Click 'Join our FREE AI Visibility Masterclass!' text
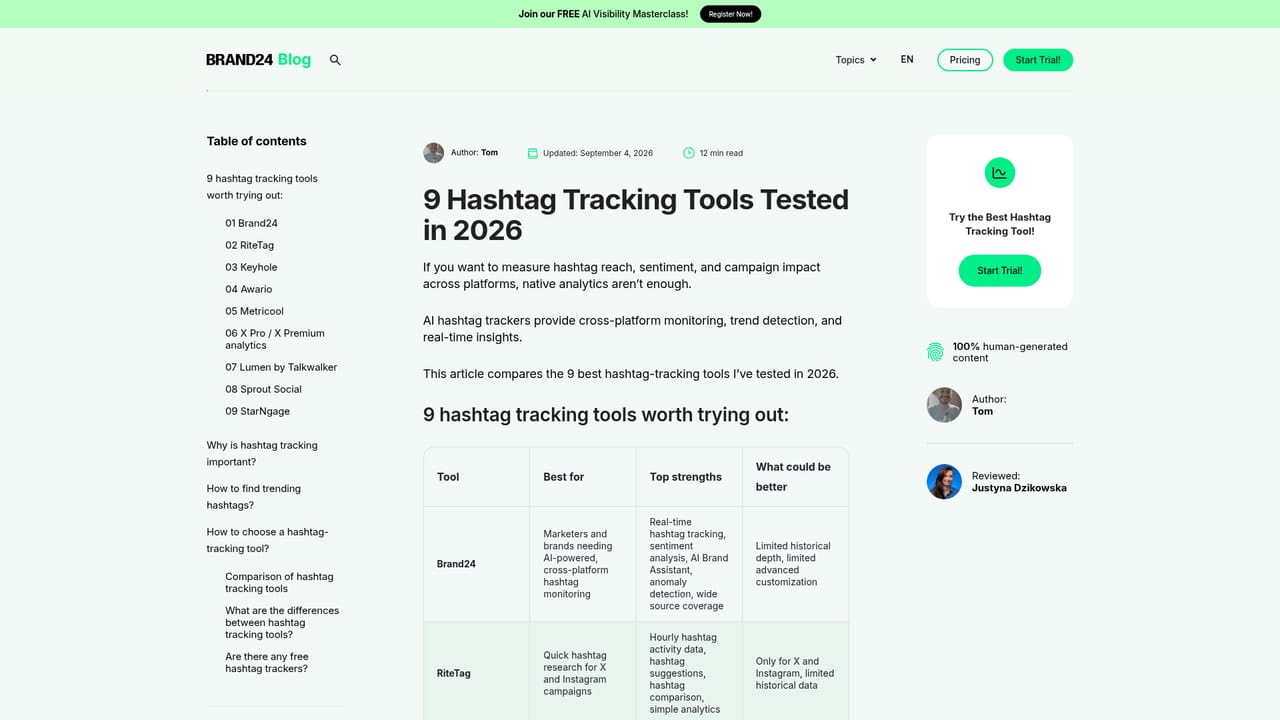Screen dimensions: 1280x720 click(603, 14)
